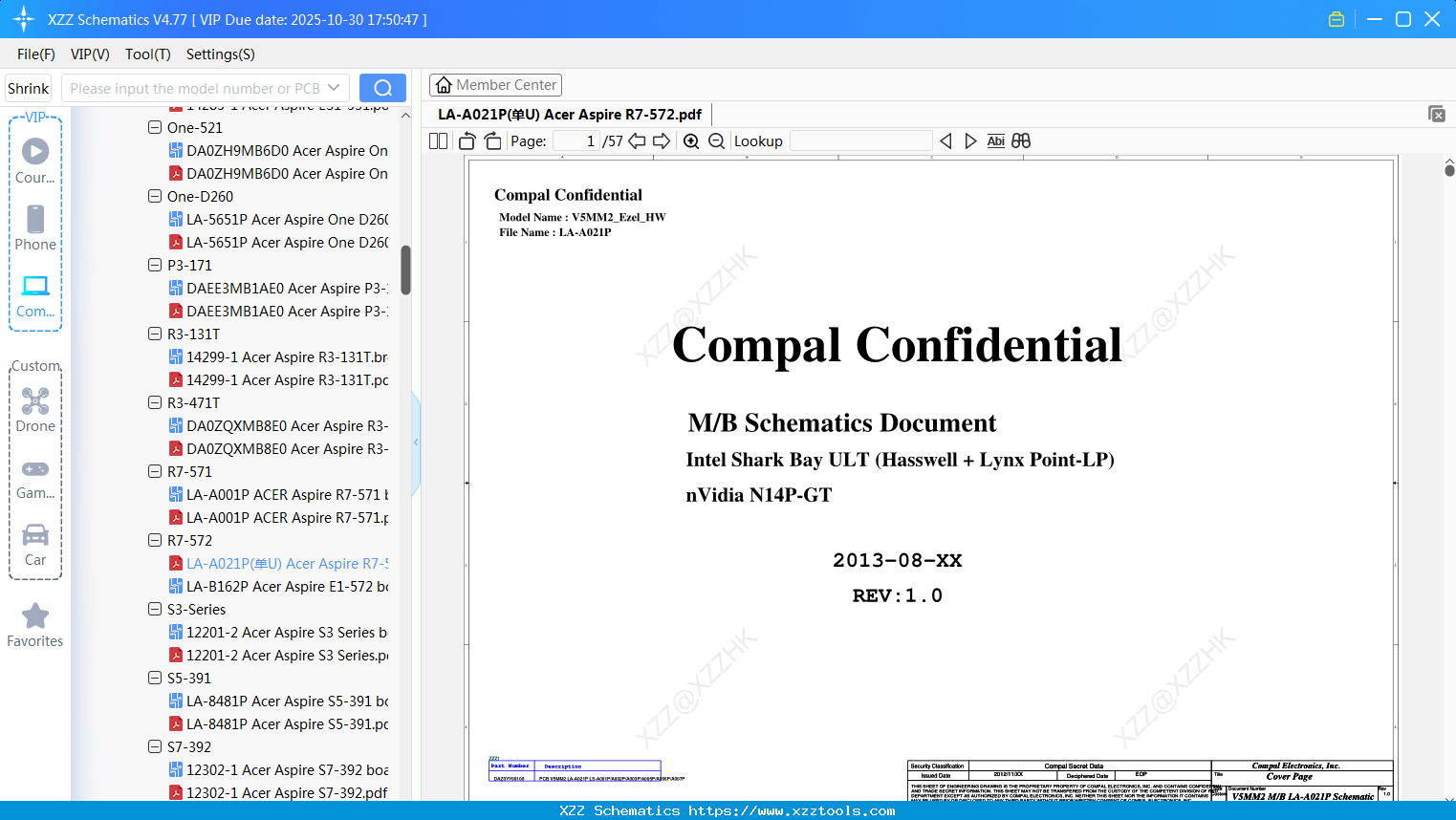1456x820 pixels.
Task: Open the VIP(V) menu
Action: (90, 54)
